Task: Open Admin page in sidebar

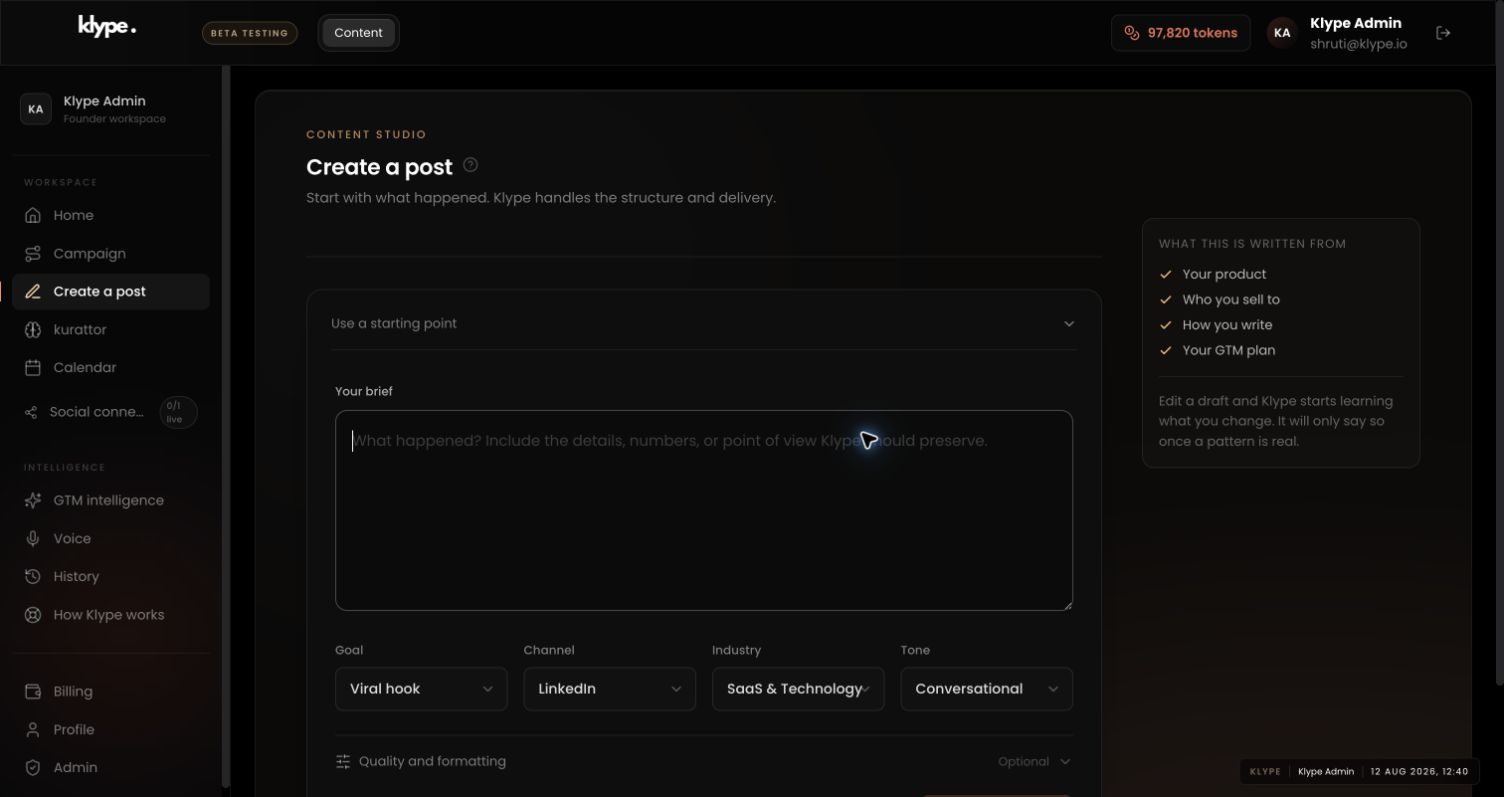Action: (111, 767)
